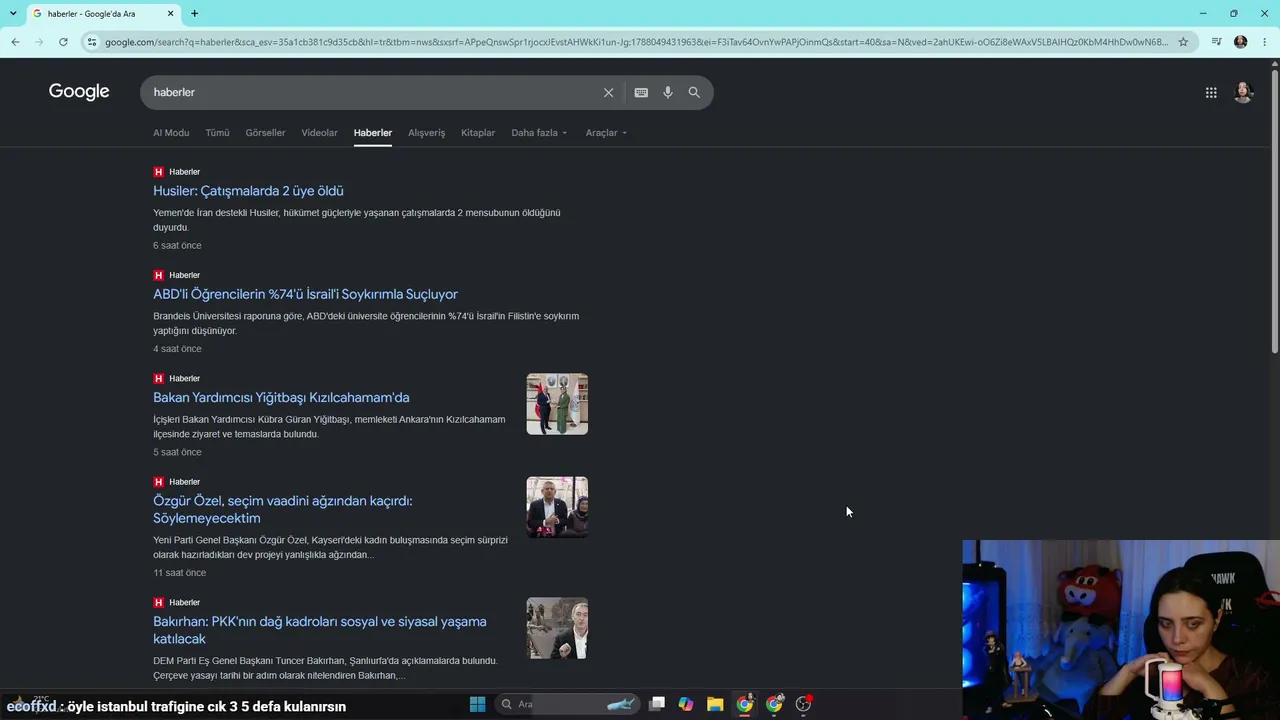Click the snippet starting "Brandeis Üniversitesi raporuna göre"
This screenshot has height=720, width=1280.
[366, 323]
